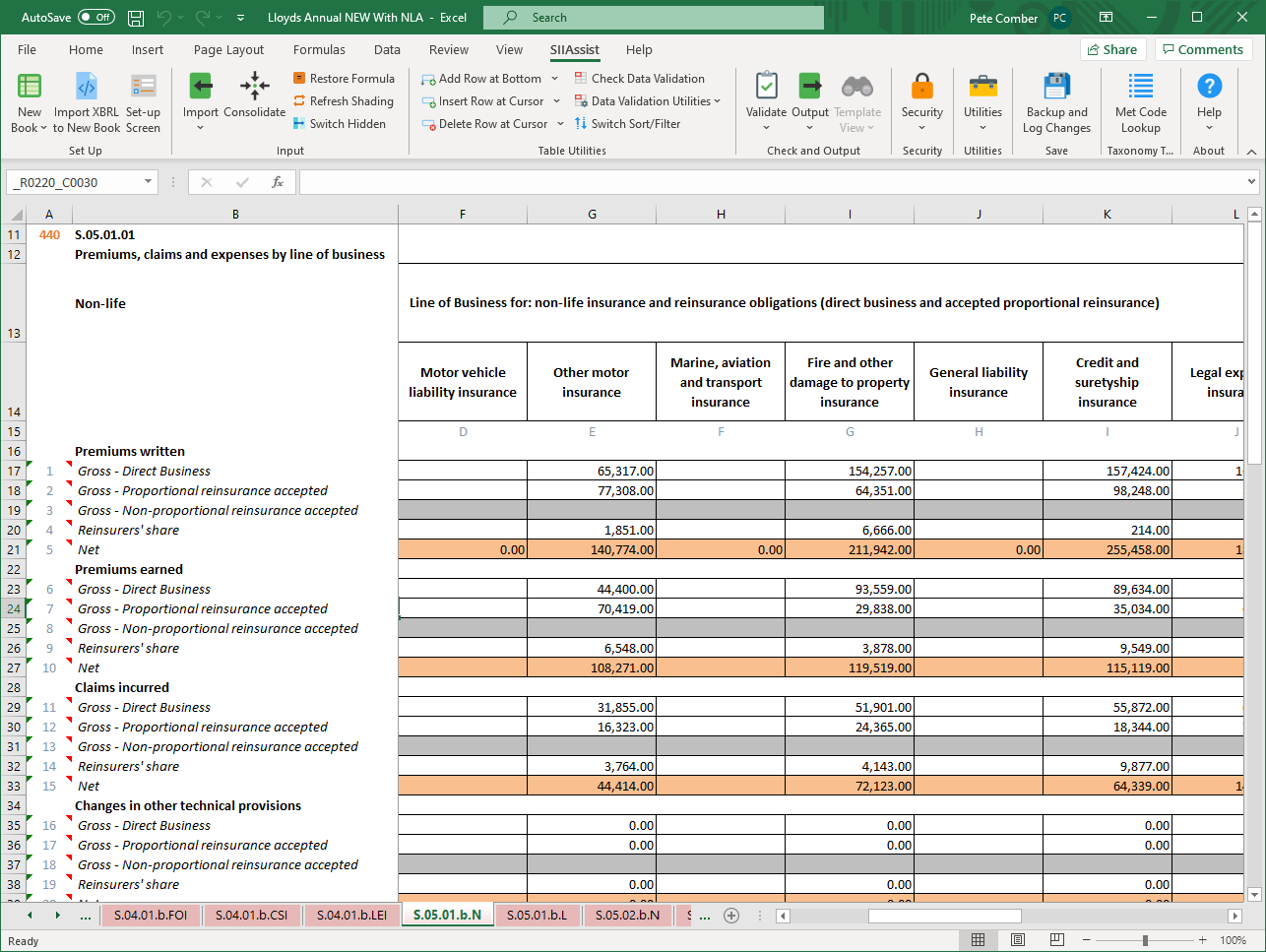Click the zoom in plus button
The width and height of the screenshot is (1266, 952).
tap(1202, 940)
